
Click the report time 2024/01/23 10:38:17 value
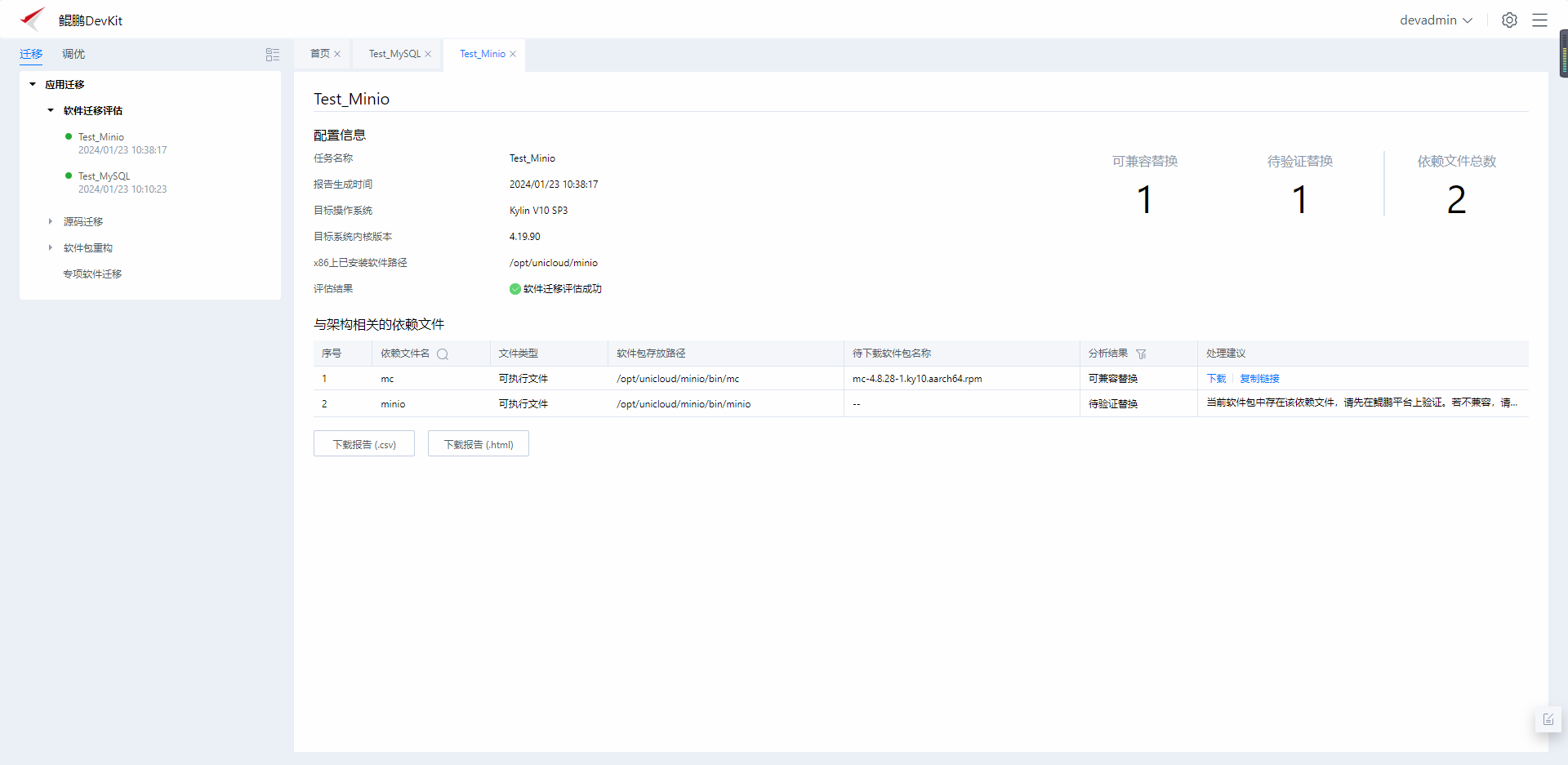[x=554, y=185]
